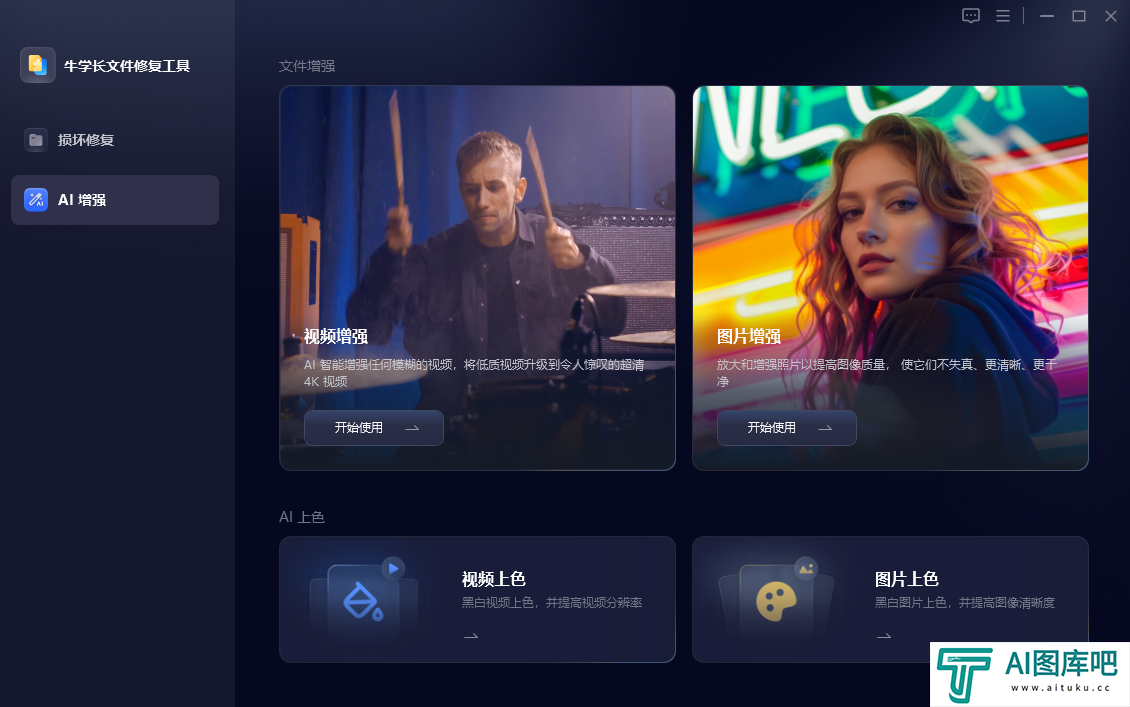The height and width of the screenshot is (707, 1130).
Task: Click the AI图库吧 watermark logo
Action: point(1030,674)
